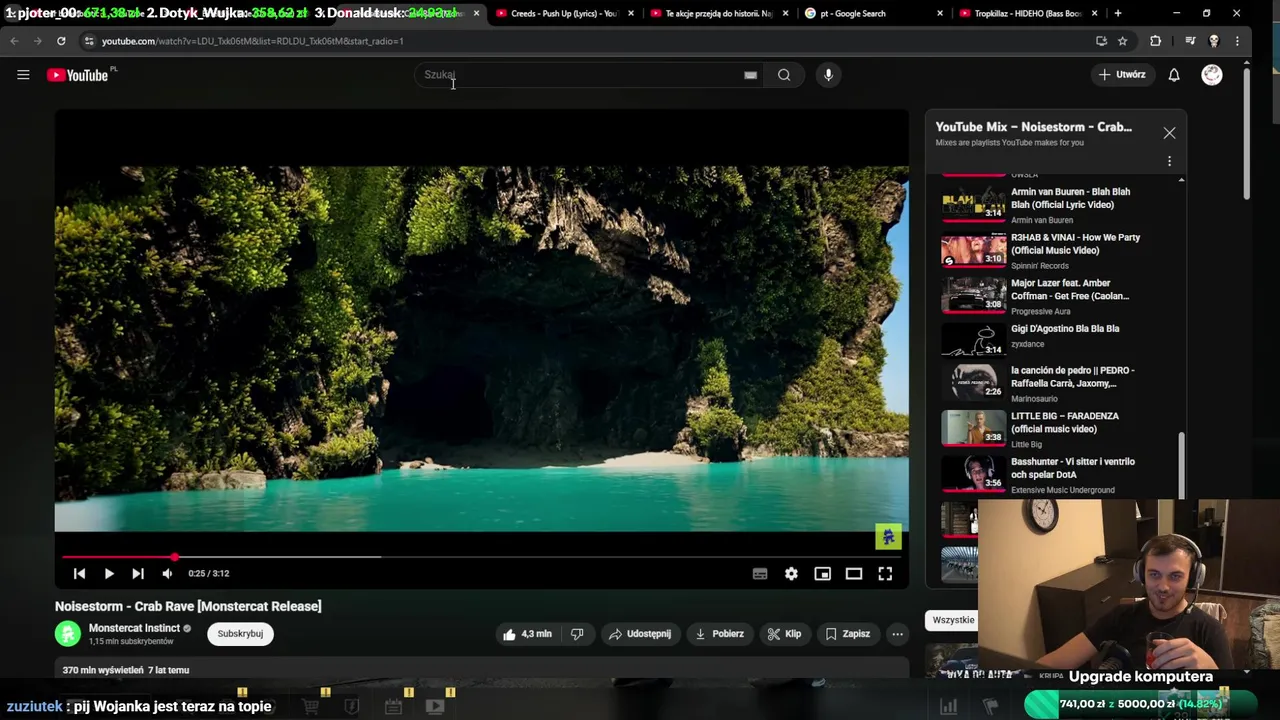Viewport: 1280px width, 720px height.
Task: Switch to theater mode view
Action: coord(854,574)
